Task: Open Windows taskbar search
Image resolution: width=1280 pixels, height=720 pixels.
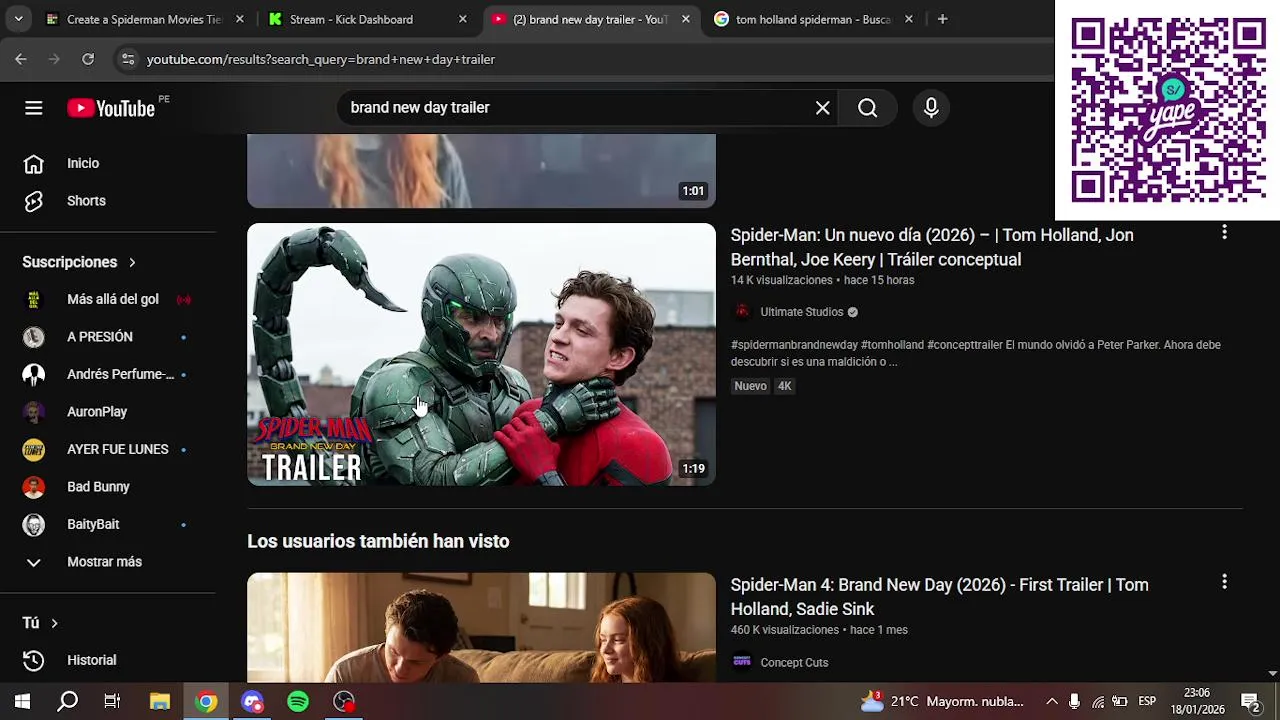Action: [x=67, y=702]
